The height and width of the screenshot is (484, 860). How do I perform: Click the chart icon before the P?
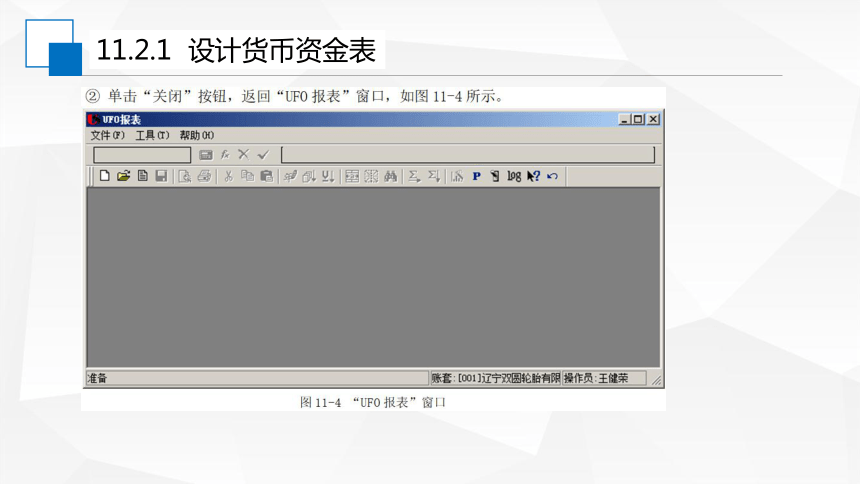[457, 176]
